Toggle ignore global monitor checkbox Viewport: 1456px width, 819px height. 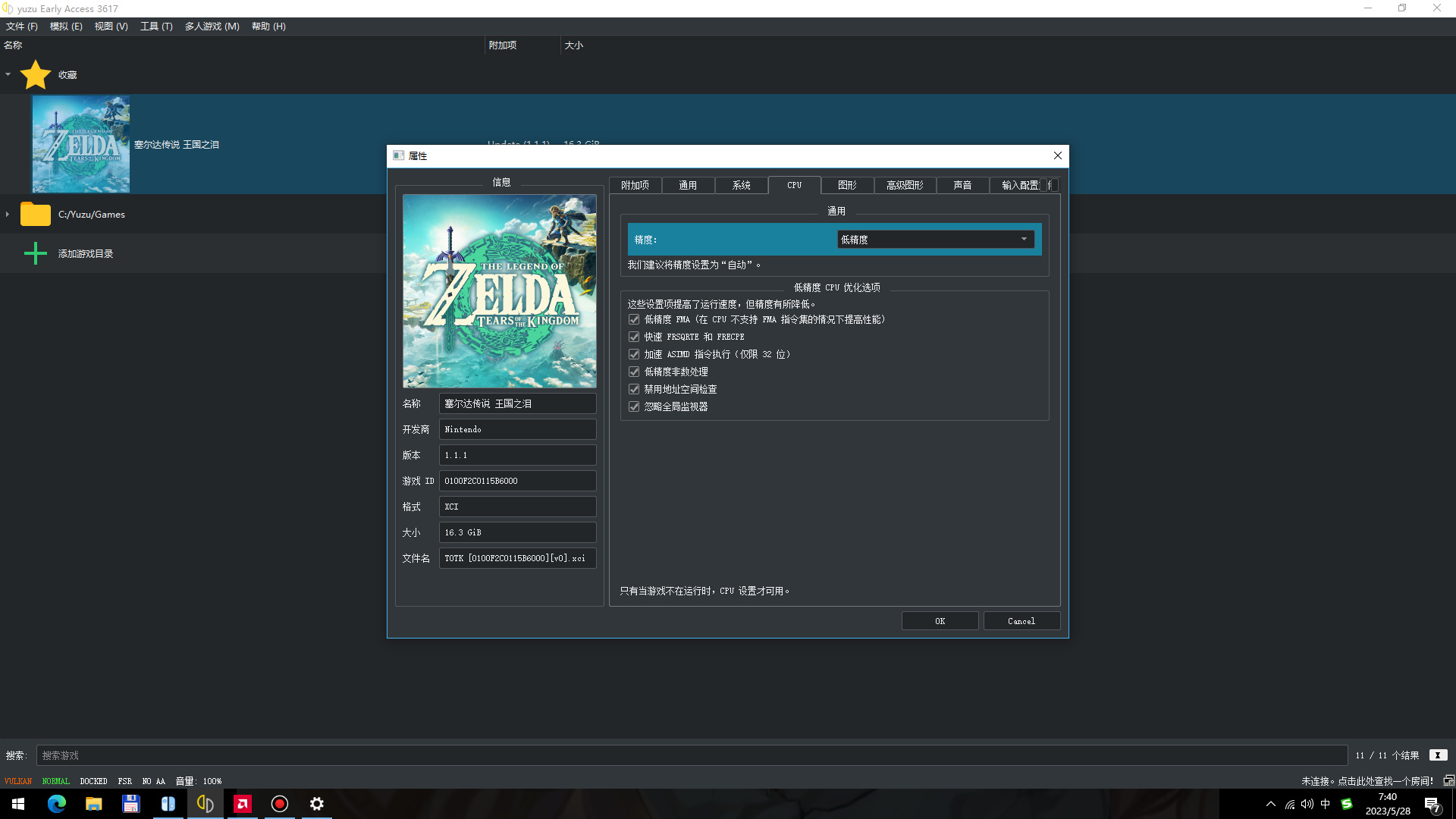pyautogui.click(x=634, y=407)
